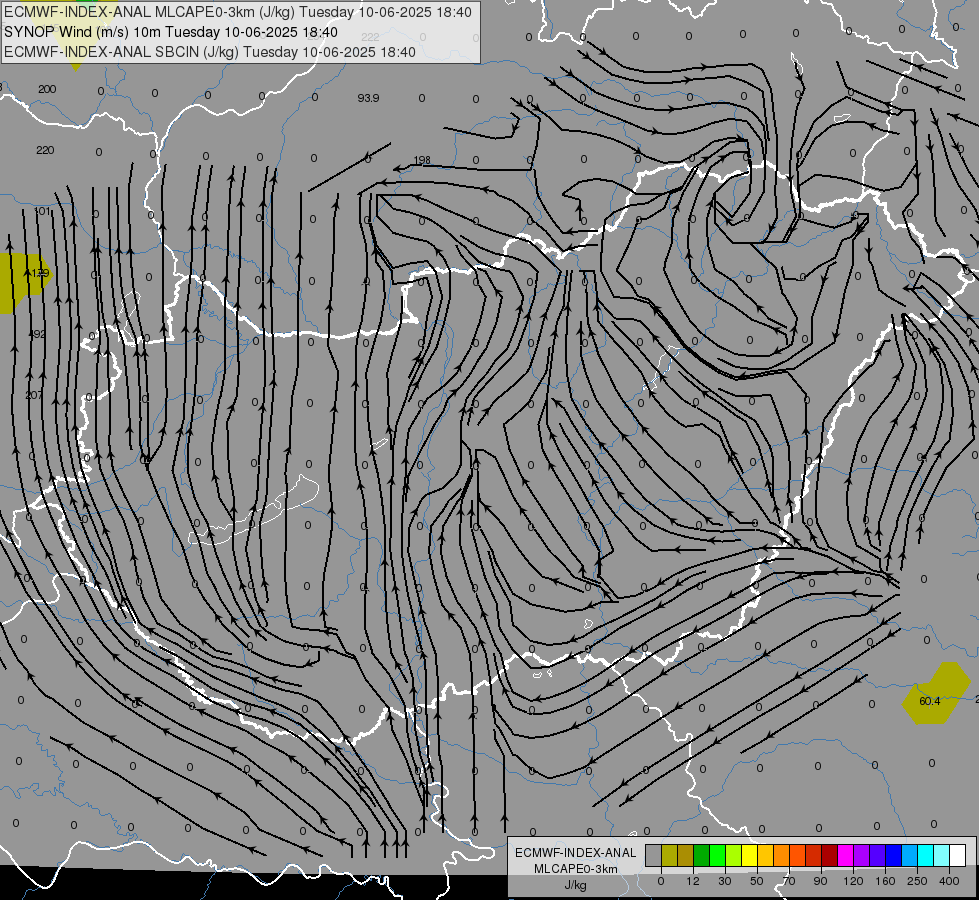Click the MLCAPE0-3km text in the legend box
This screenshot has width=979, height=900.
pyautogui.click(x=576, y=869)
